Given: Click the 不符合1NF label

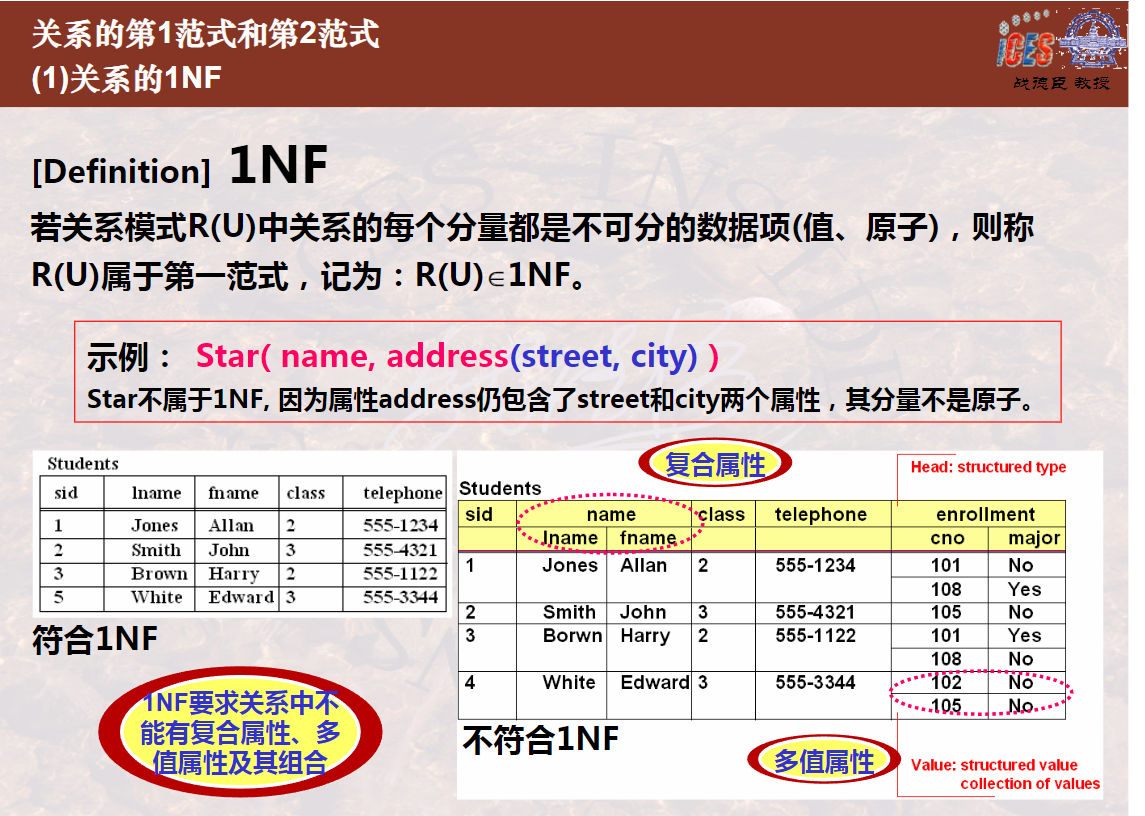Looking at the screenshot, I should click(540, 739).
